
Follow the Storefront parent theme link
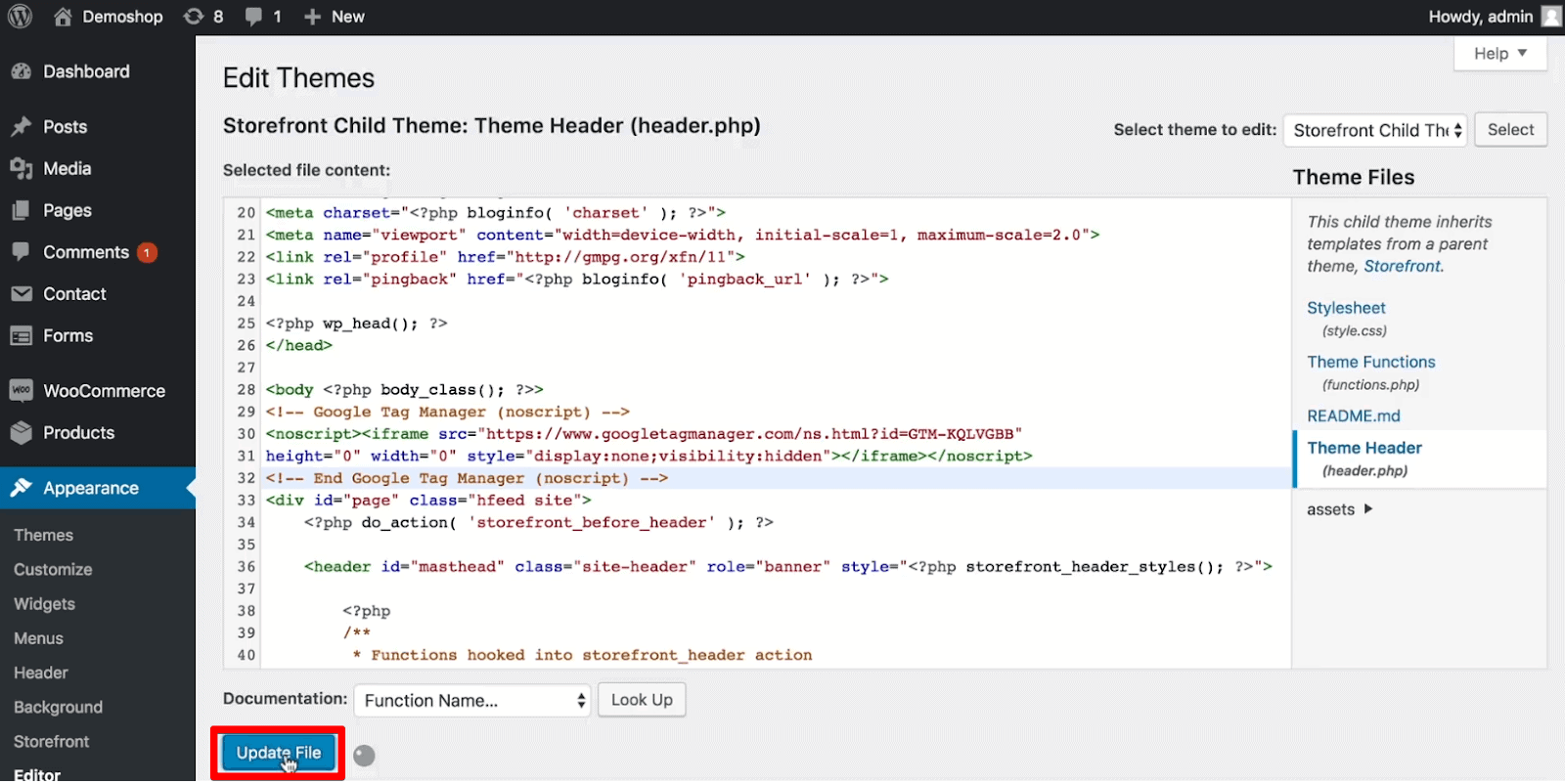click(x=1402, y=266)
